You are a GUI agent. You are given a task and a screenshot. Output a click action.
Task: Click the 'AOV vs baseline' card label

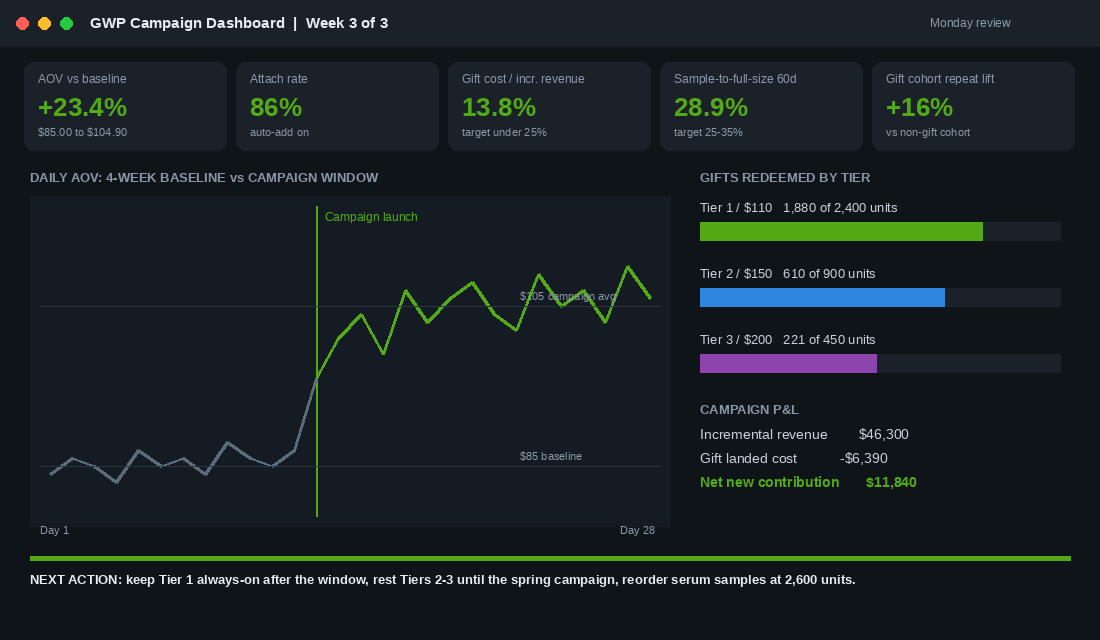click(x=82, y=79)
